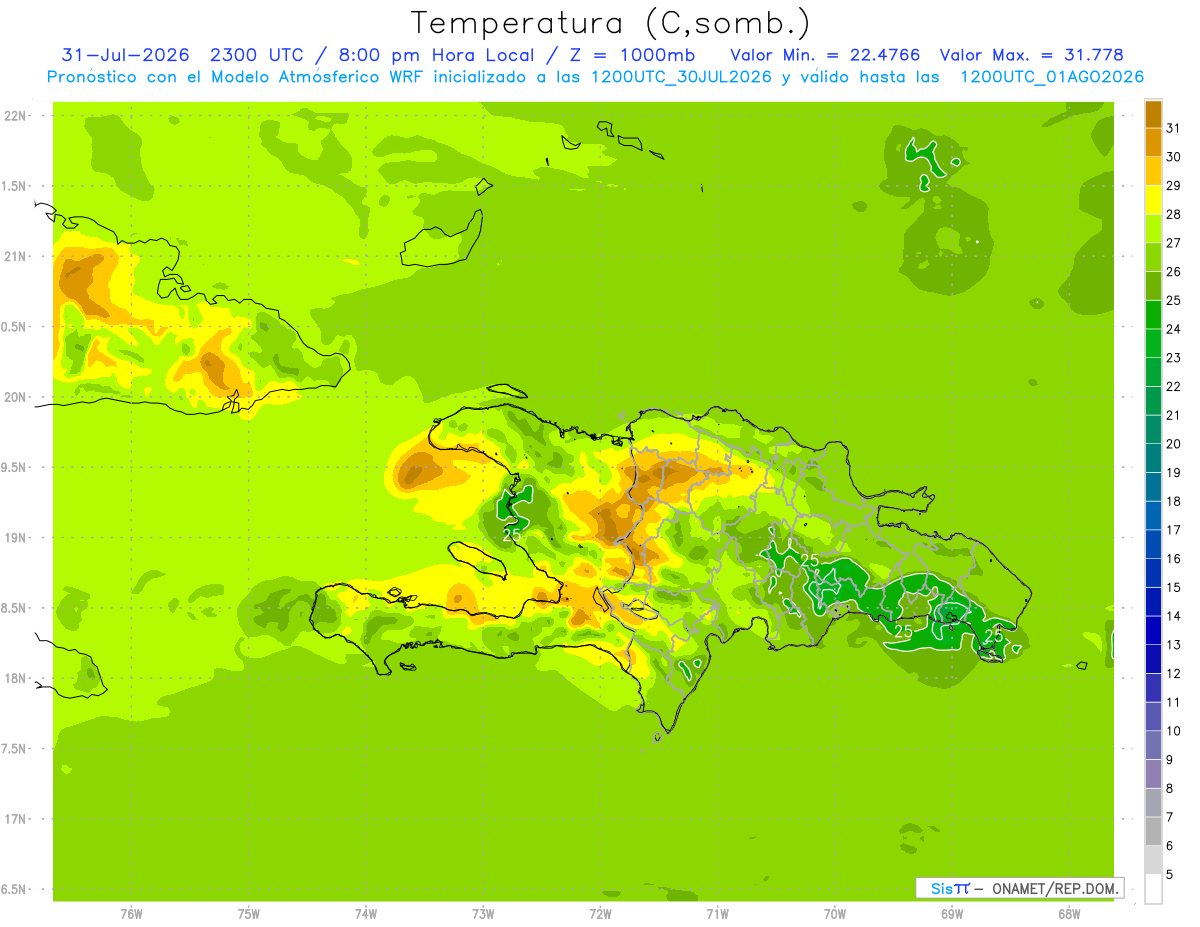The image size is (1200, 927).
Task: Click the '1200UTC_30JUL2026' initialization time
Action: point(681,77)
